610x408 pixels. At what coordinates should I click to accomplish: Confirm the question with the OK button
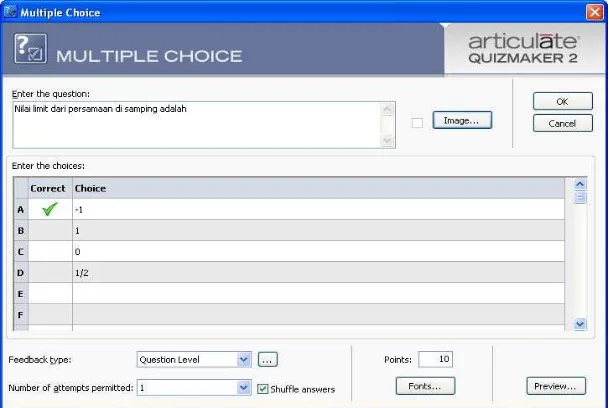pyautogui.click(x=563, y=102)
